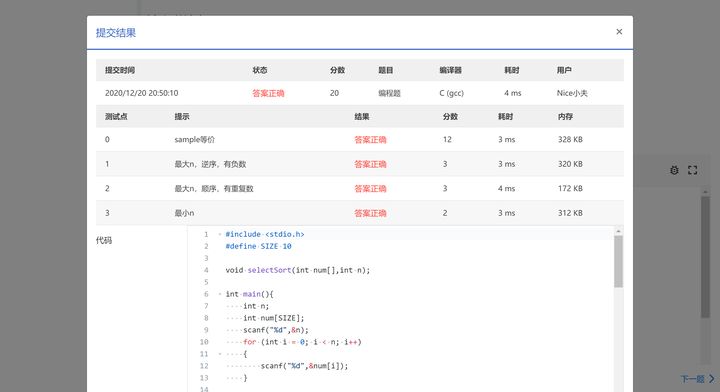720x392 pixels.
Task: Click the 328 KB memory value
Action: click(570, 140)
